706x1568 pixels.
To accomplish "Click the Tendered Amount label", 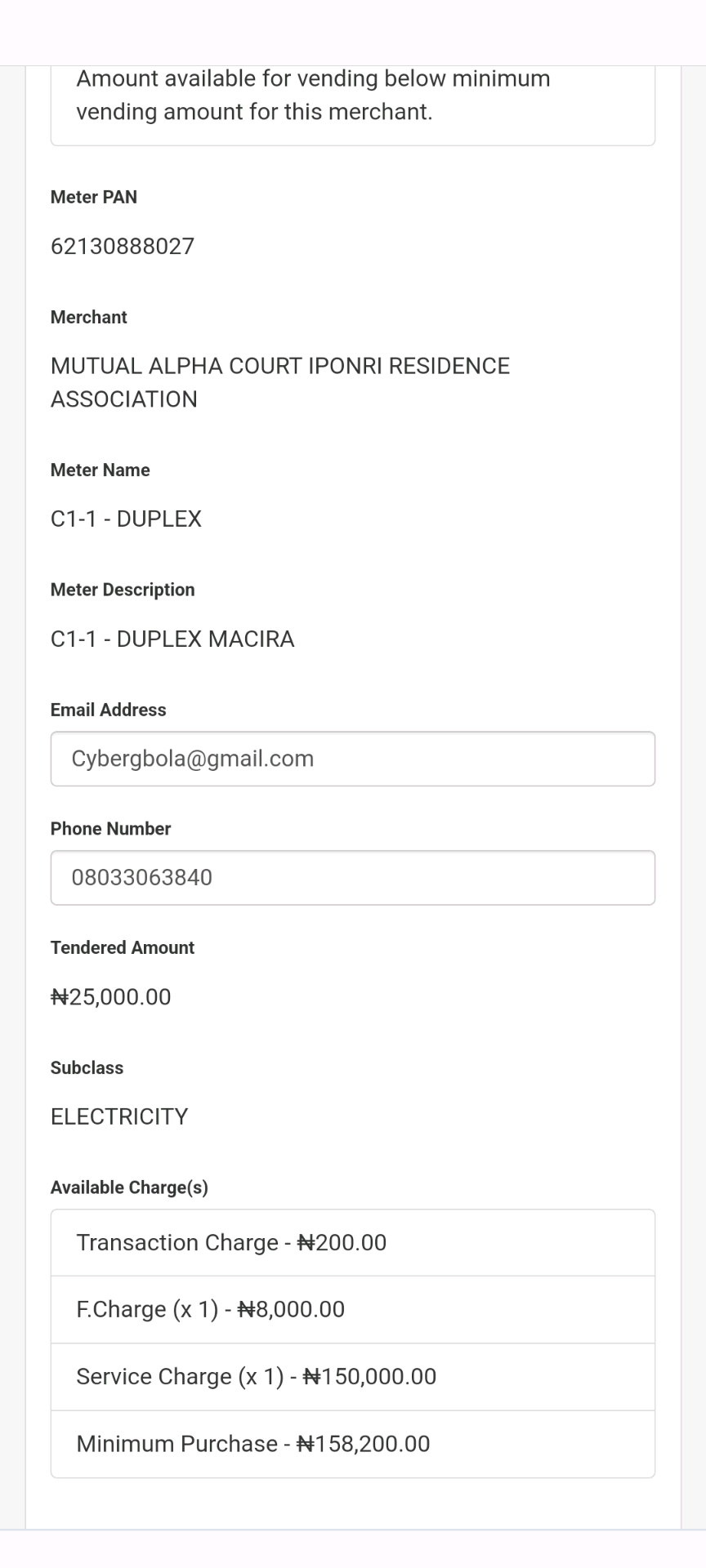I will tap(123, 948).
